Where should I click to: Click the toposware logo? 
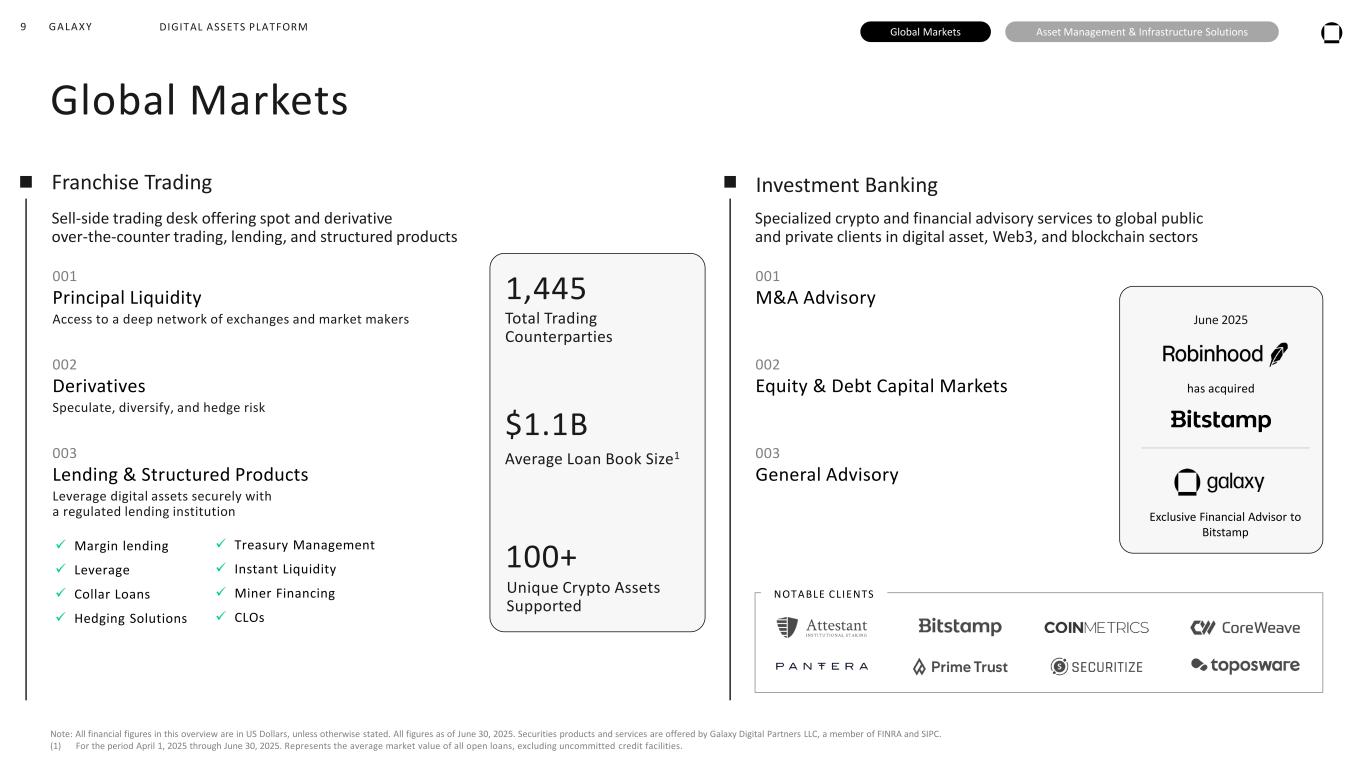(x=1244, y=666)
